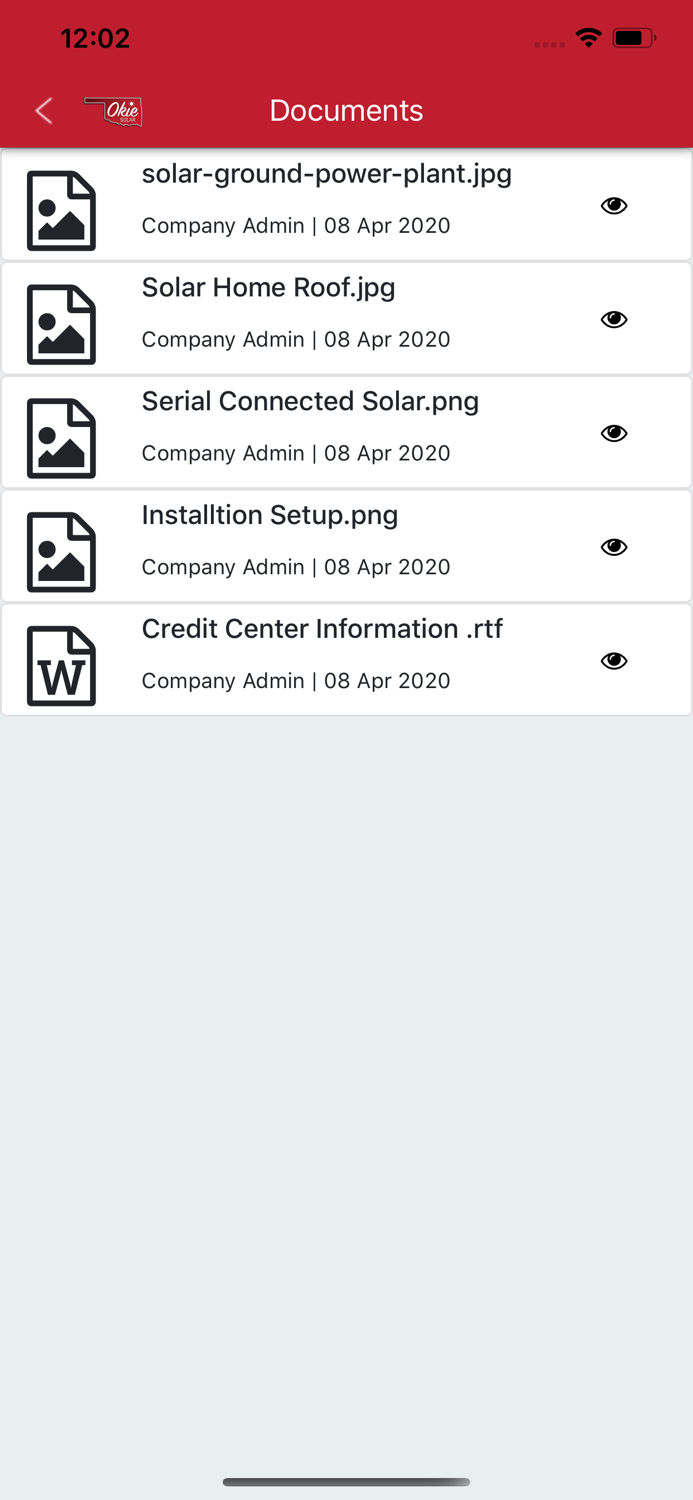Select Serial Connected Solar.png file name
This screenshot has width=693, height=1500.
click(310, 402)
